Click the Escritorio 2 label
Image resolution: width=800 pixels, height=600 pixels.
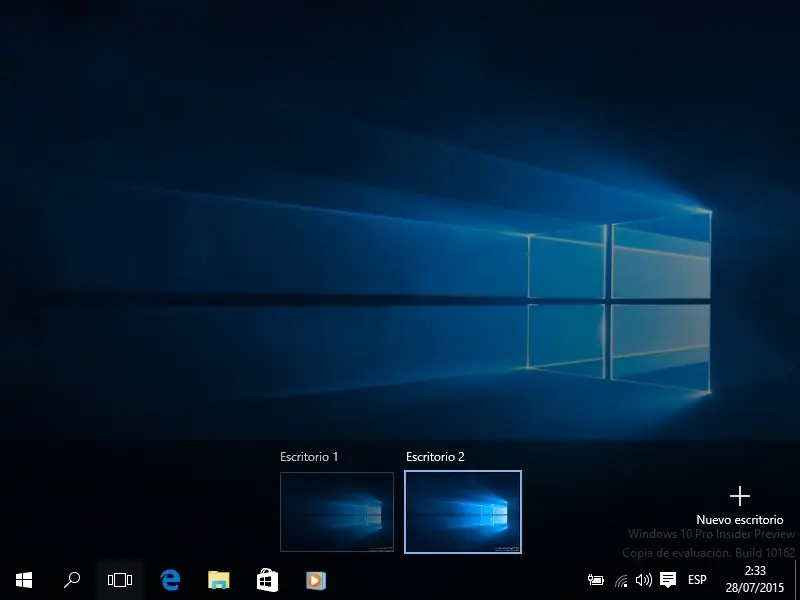coord(435,457)
